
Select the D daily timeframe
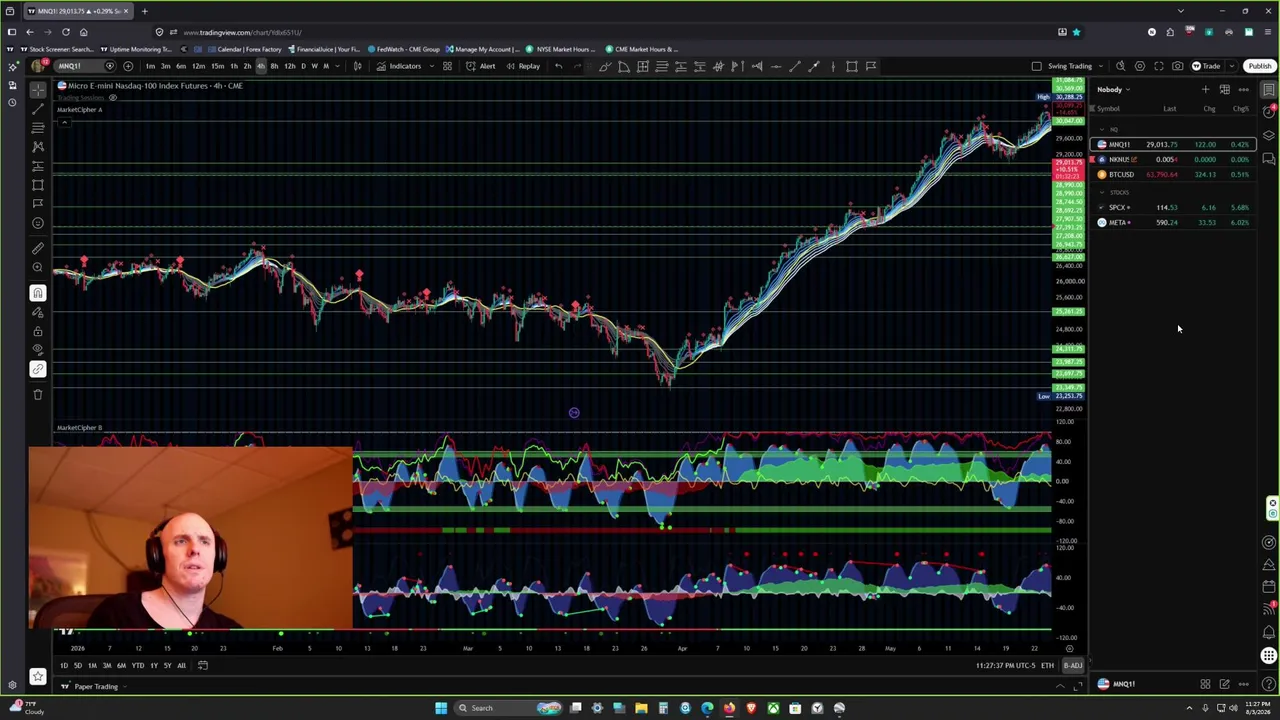[x=303, y=66]
